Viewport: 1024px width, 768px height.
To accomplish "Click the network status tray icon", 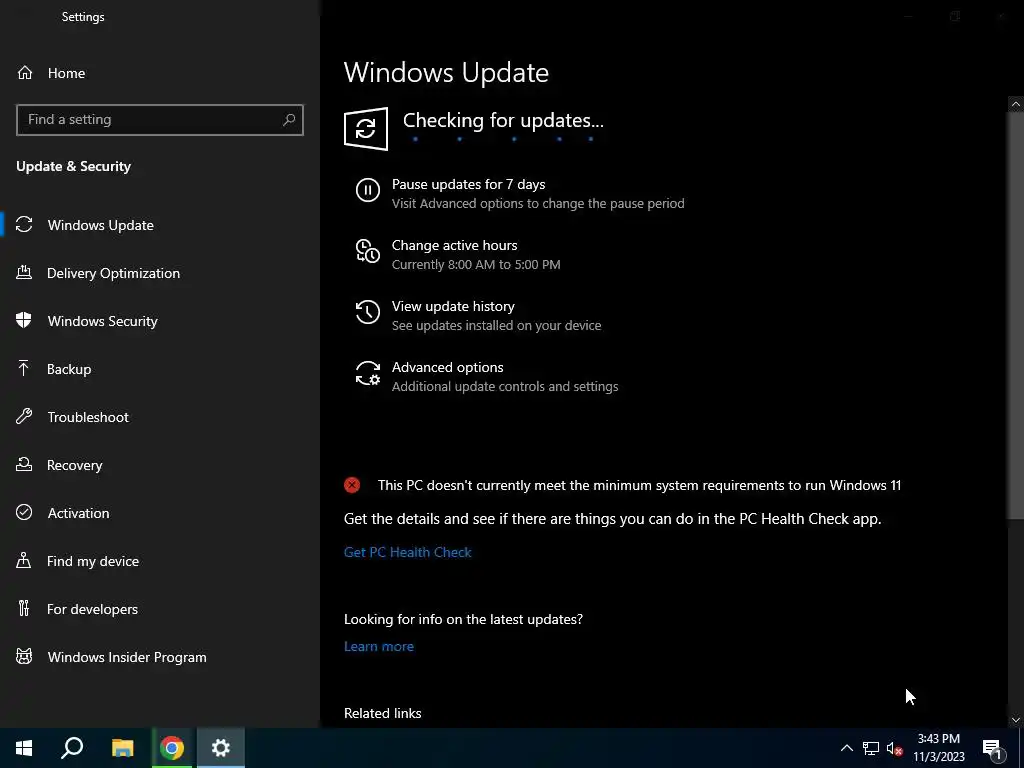I will 871,748.
